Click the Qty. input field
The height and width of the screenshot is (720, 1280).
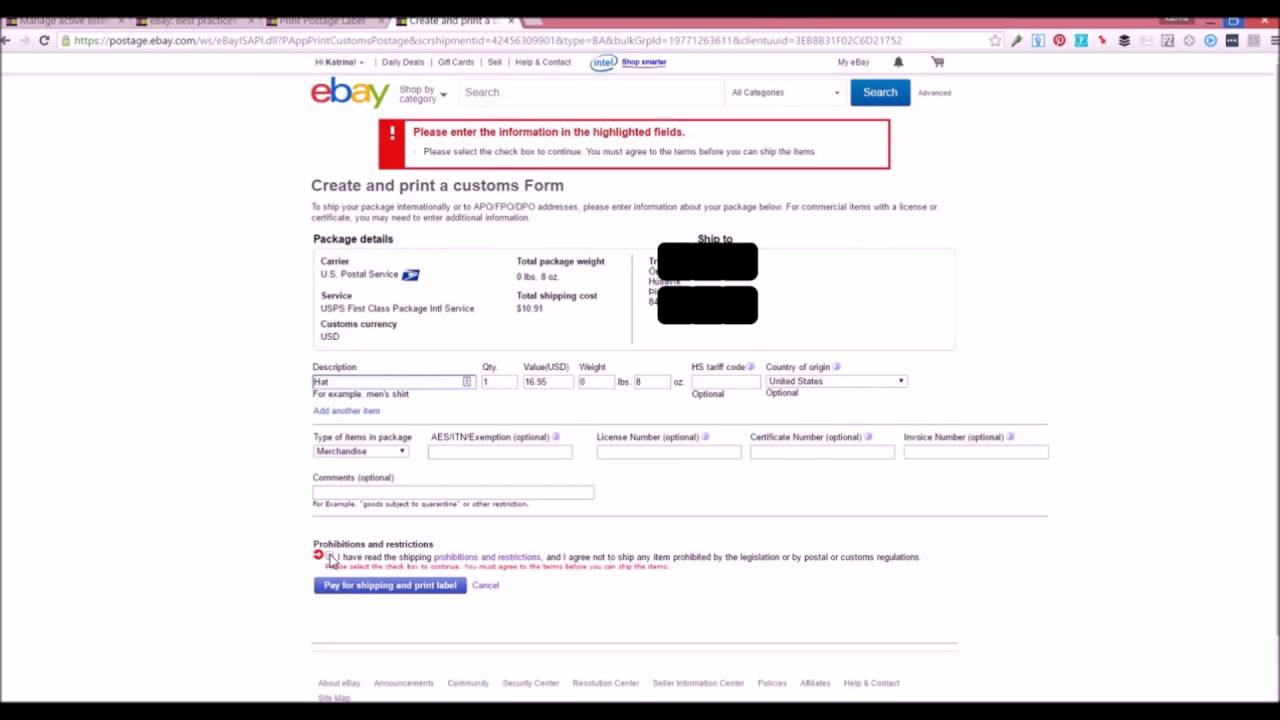pyautogui.click(x=499, y=382)
